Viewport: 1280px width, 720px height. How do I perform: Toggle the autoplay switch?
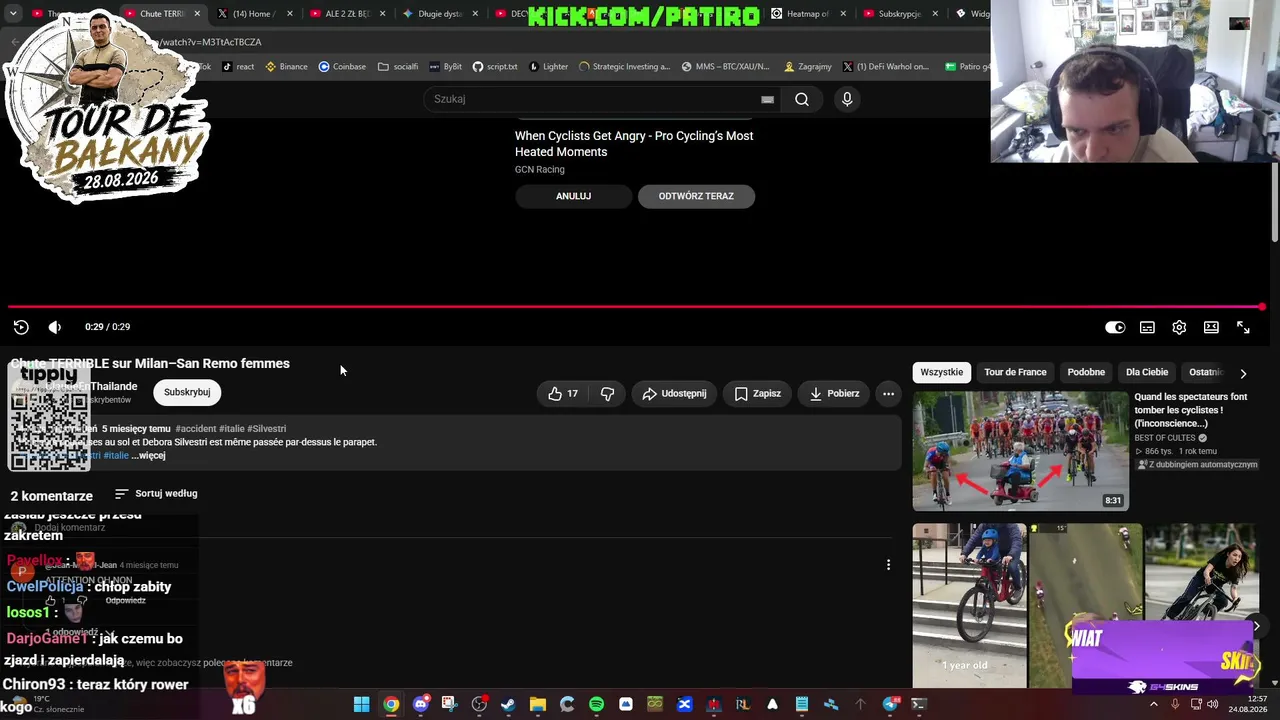point(1115,327)
